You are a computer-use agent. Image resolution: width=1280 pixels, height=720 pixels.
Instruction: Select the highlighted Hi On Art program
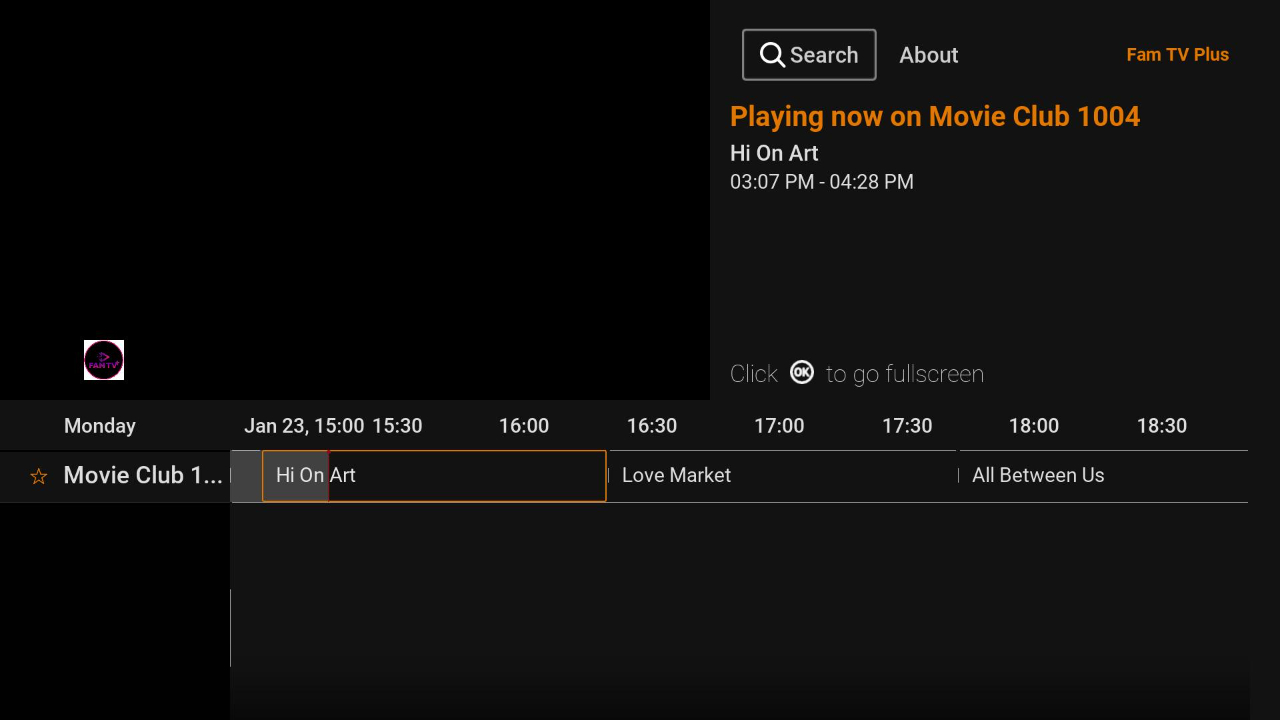pyautogui.click(x=433, y=475)
